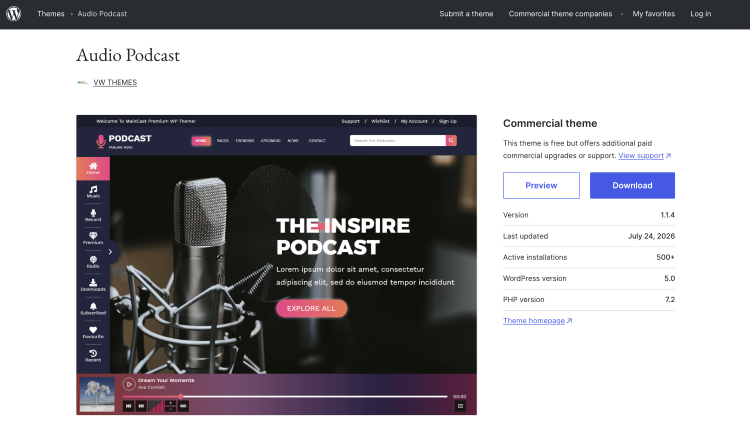Click the album art thumbnail in player

point(97,394)
